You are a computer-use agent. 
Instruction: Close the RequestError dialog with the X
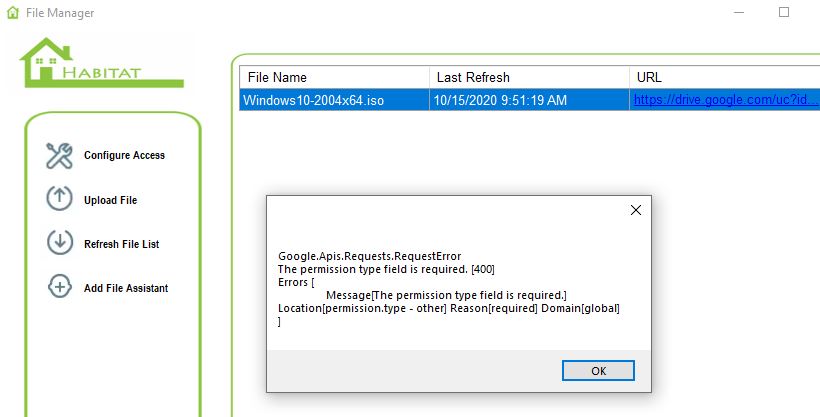click(x=635, y=210)
